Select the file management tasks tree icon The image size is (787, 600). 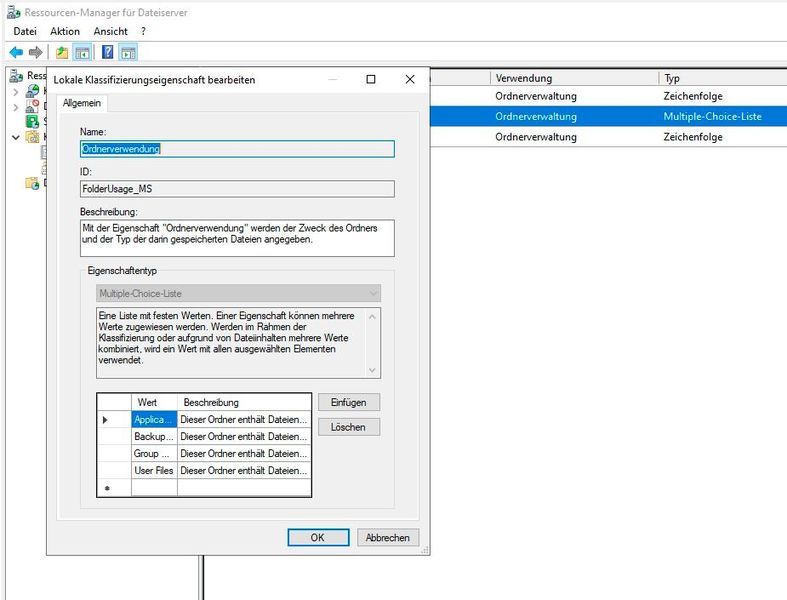pyautogui.click(x=32, y=183)
